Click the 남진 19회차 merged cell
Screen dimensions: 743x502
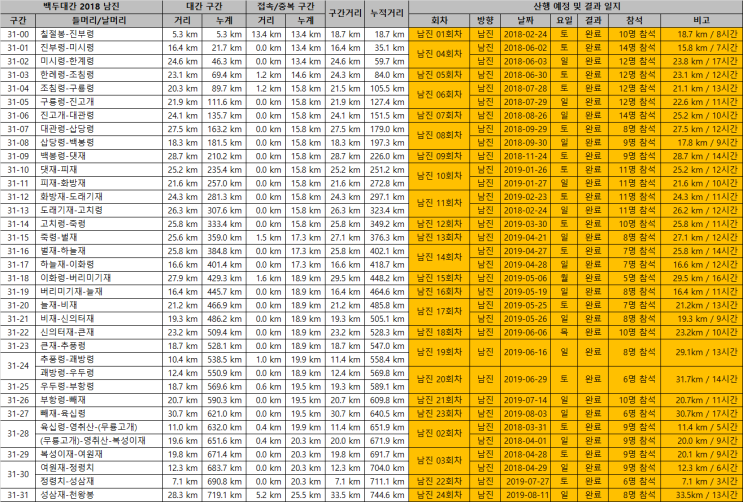(x=439, y=352)
